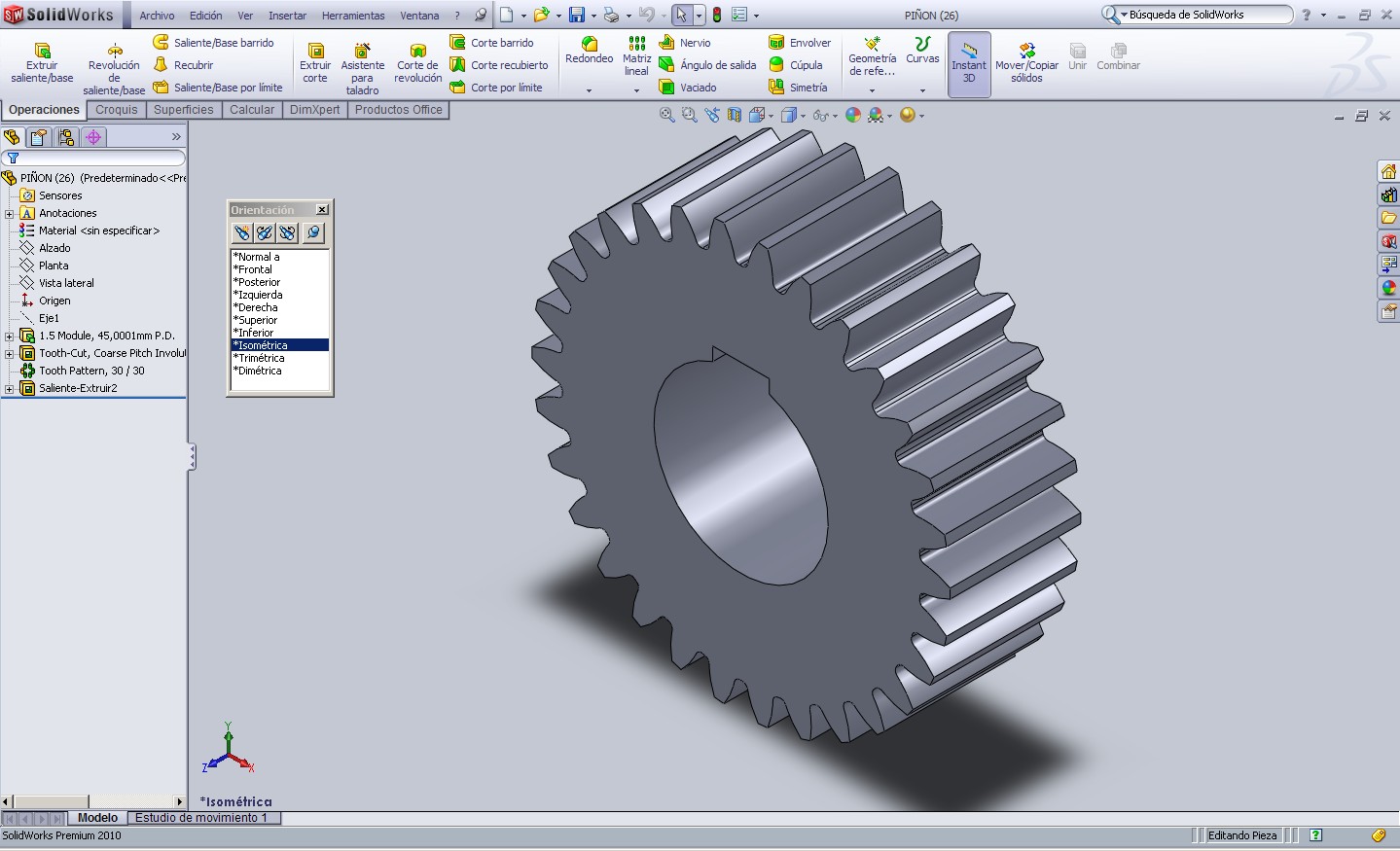This screenshot has height=851, width=1400.
Task: Toggle Instant 3D mode
Action: point(968,64)
